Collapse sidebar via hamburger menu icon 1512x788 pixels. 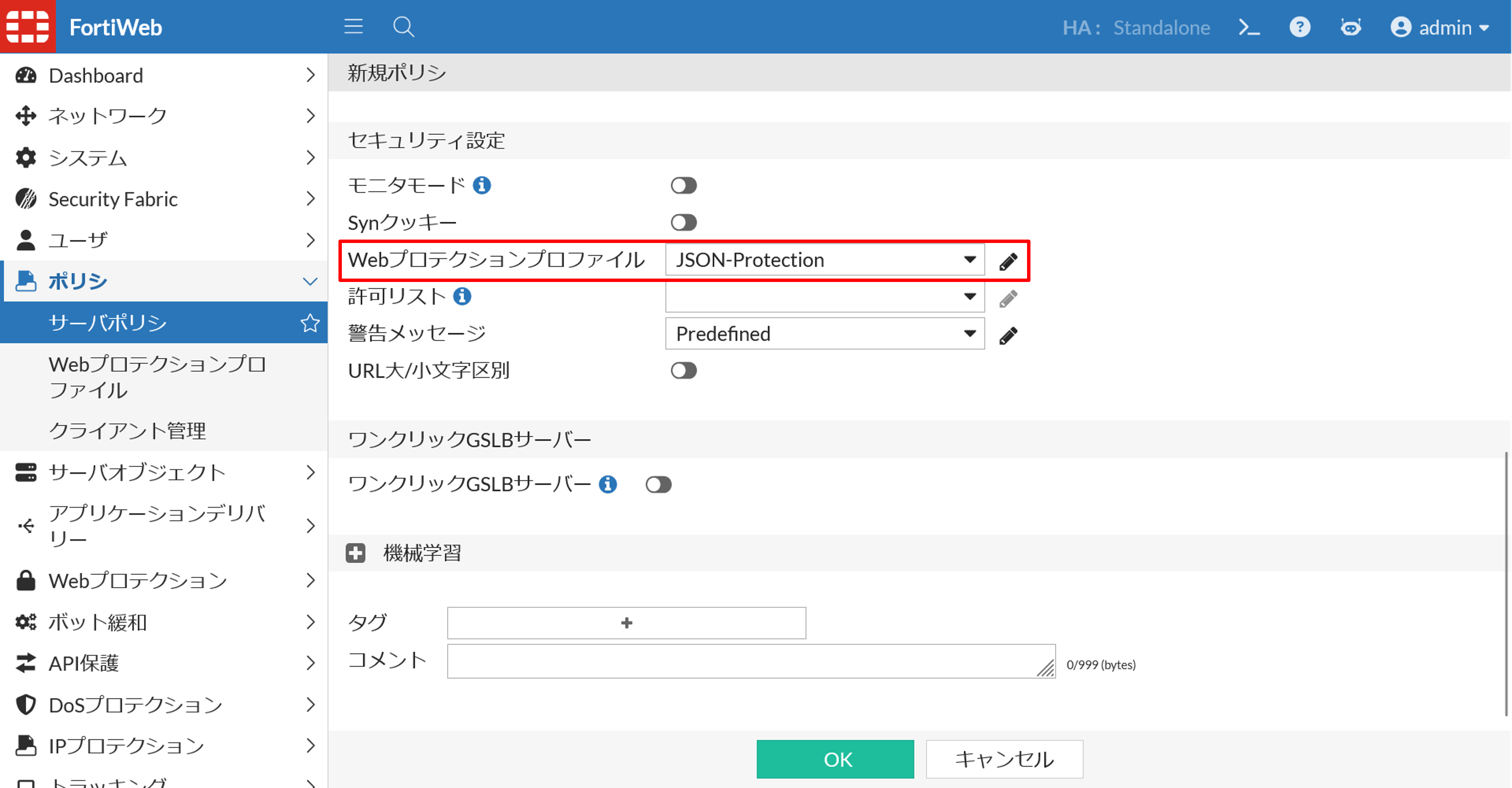coord(353,27)
